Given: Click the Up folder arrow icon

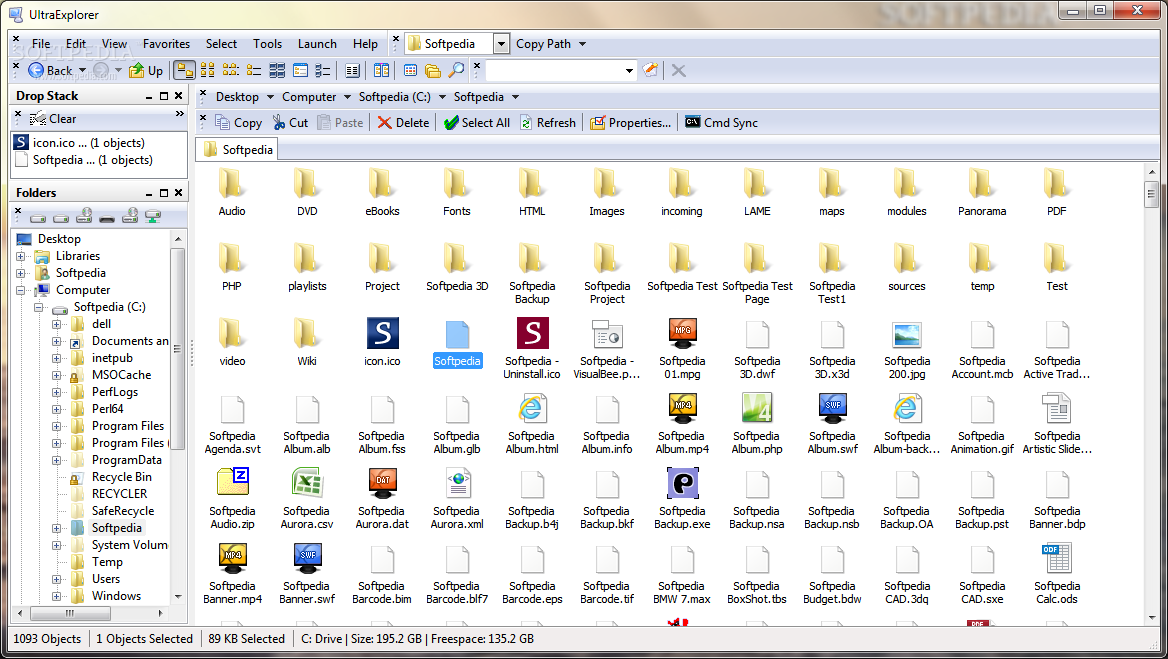Looking at the screenshot, I should pos(136,70).
